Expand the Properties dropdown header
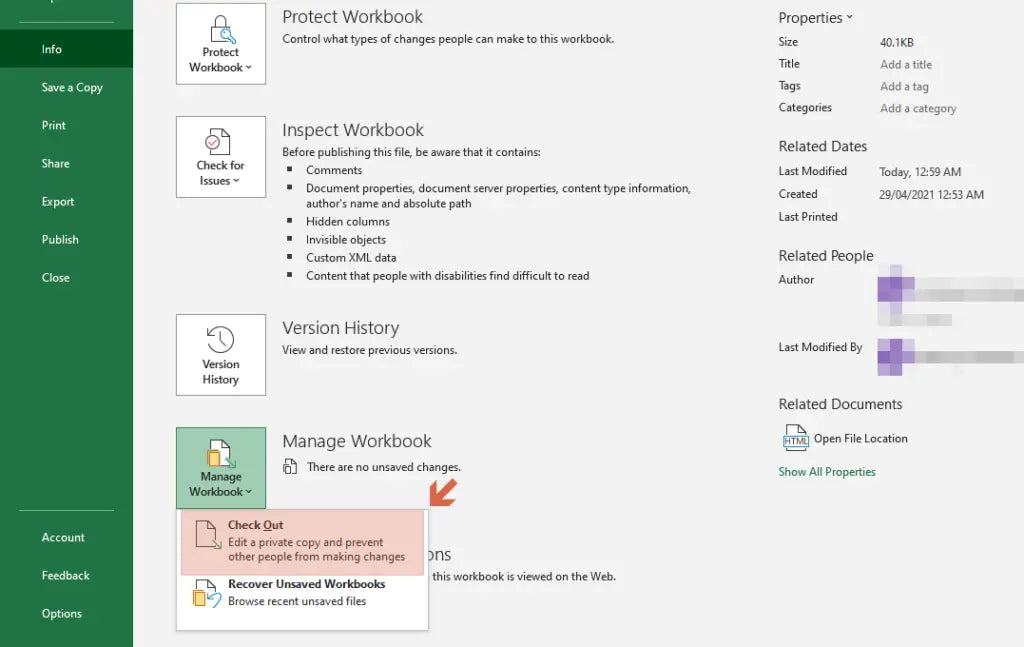Screen dimensions: 1024x647 tap(816, 18)
